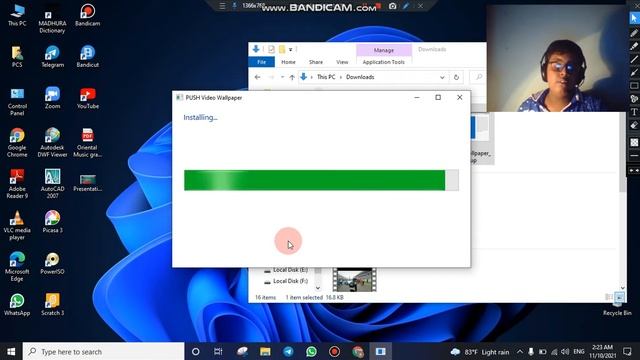Open the Microsoft Edge desktop shortcut
Screen dimensions: 640x360
(x=17, y=267)
